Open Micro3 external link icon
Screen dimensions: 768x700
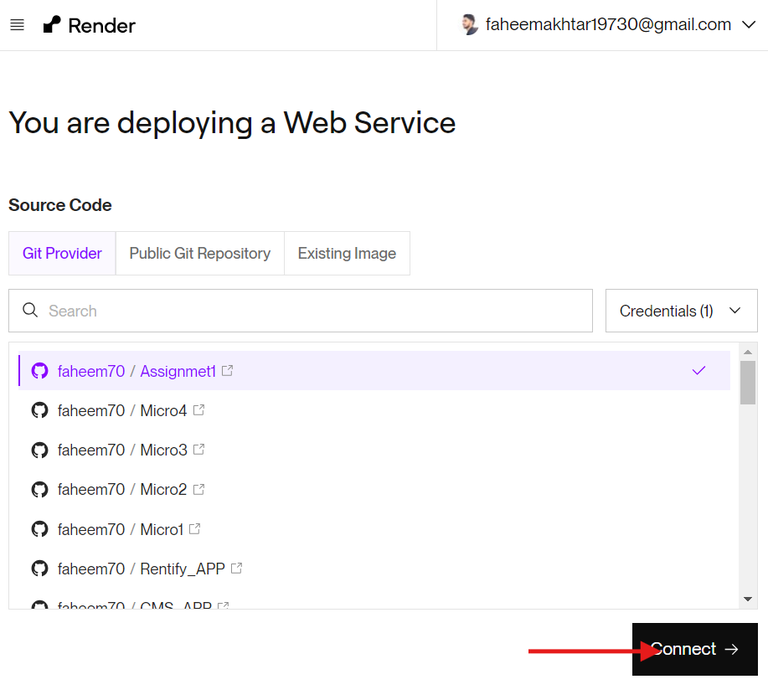point(198,449)
